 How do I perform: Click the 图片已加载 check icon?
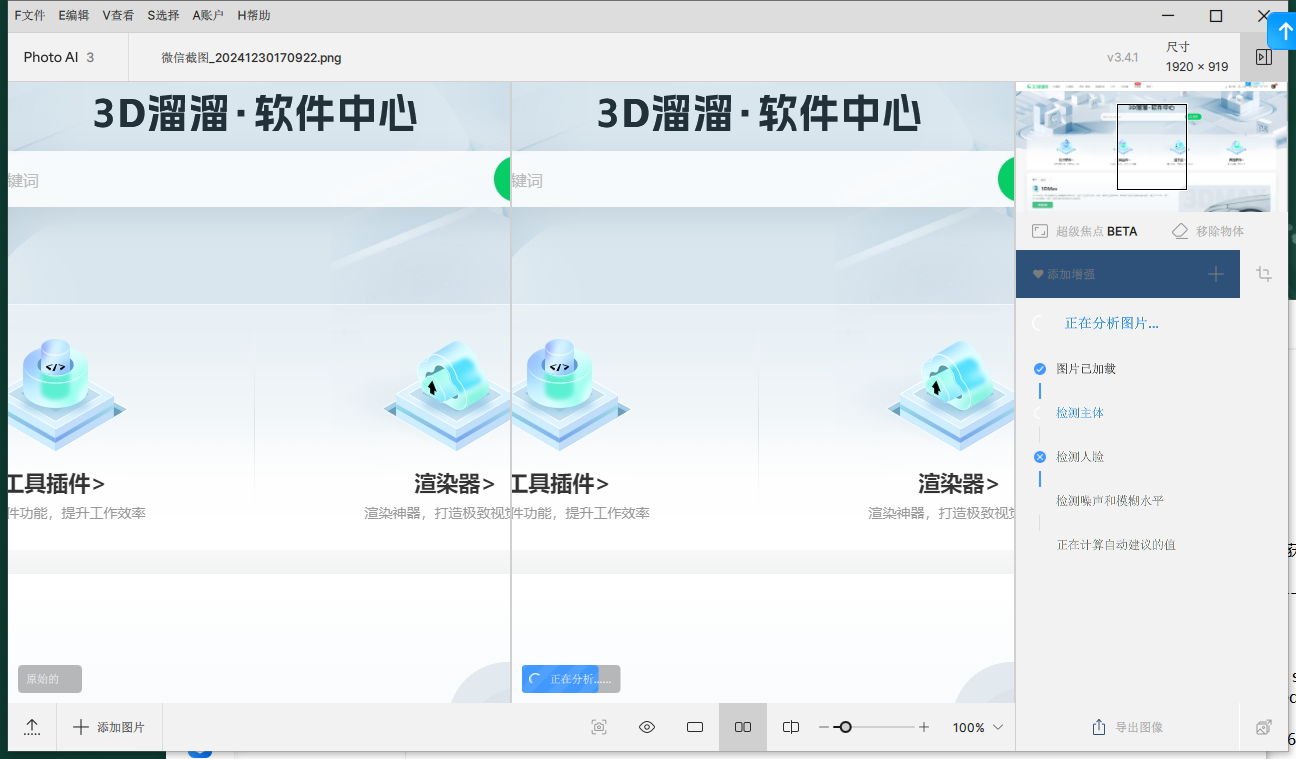coord(1040,369)
